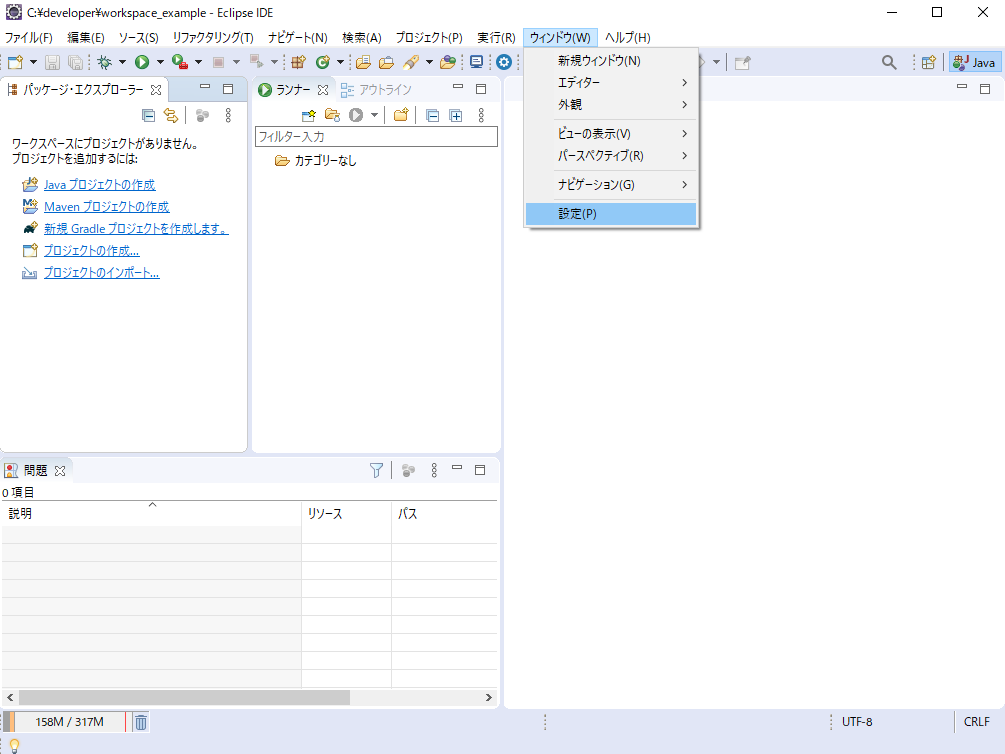
Task: Click the Search flashlight toolbar icon
Action: (411, 62)
